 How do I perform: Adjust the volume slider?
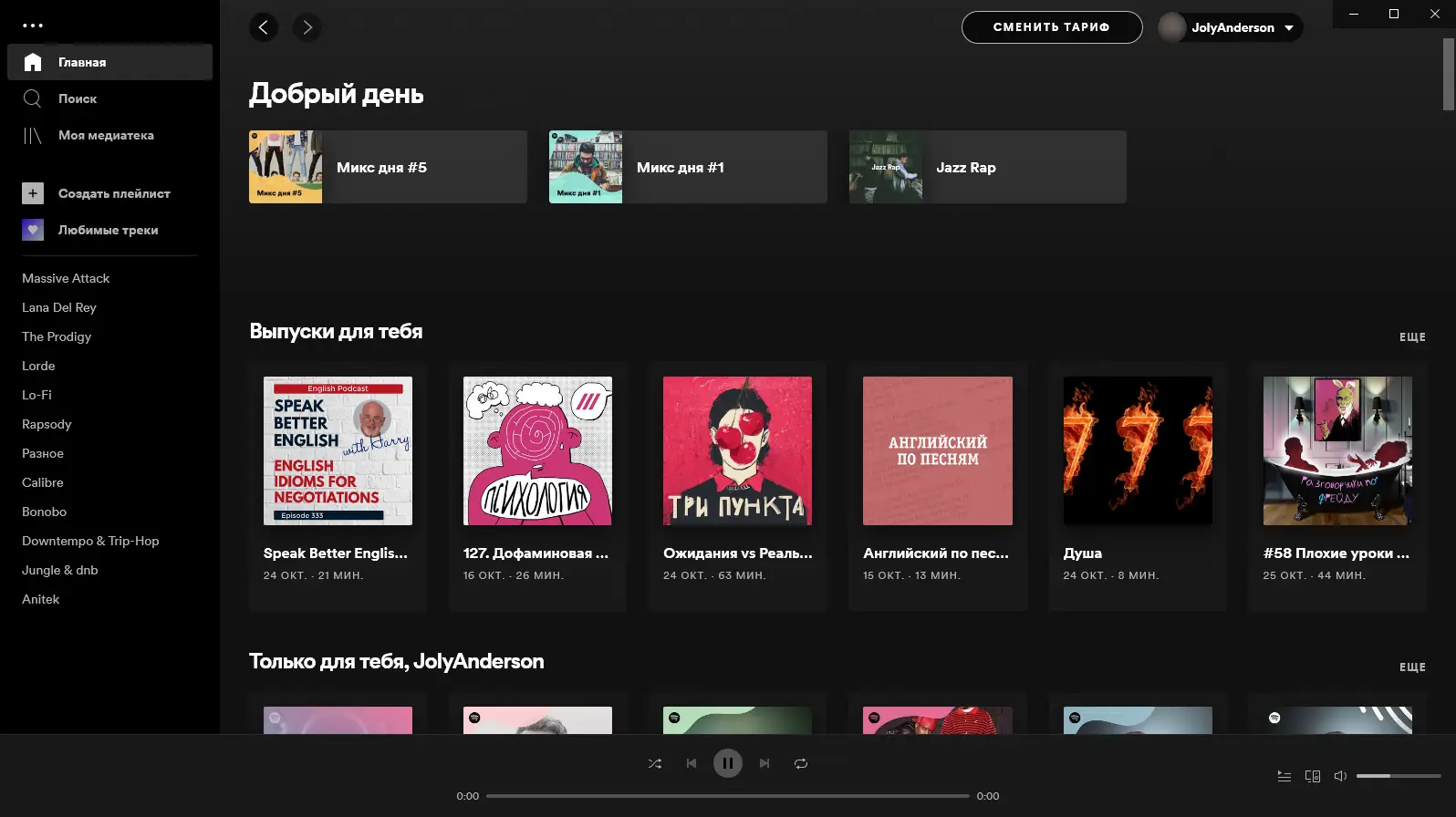click(1399, 776)
